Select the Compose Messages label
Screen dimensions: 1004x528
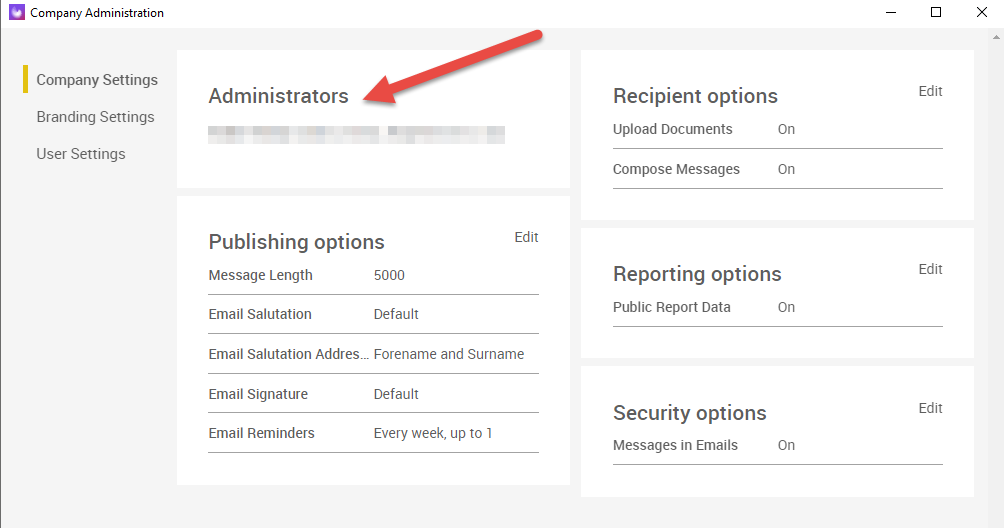click(x=676, y=170)
